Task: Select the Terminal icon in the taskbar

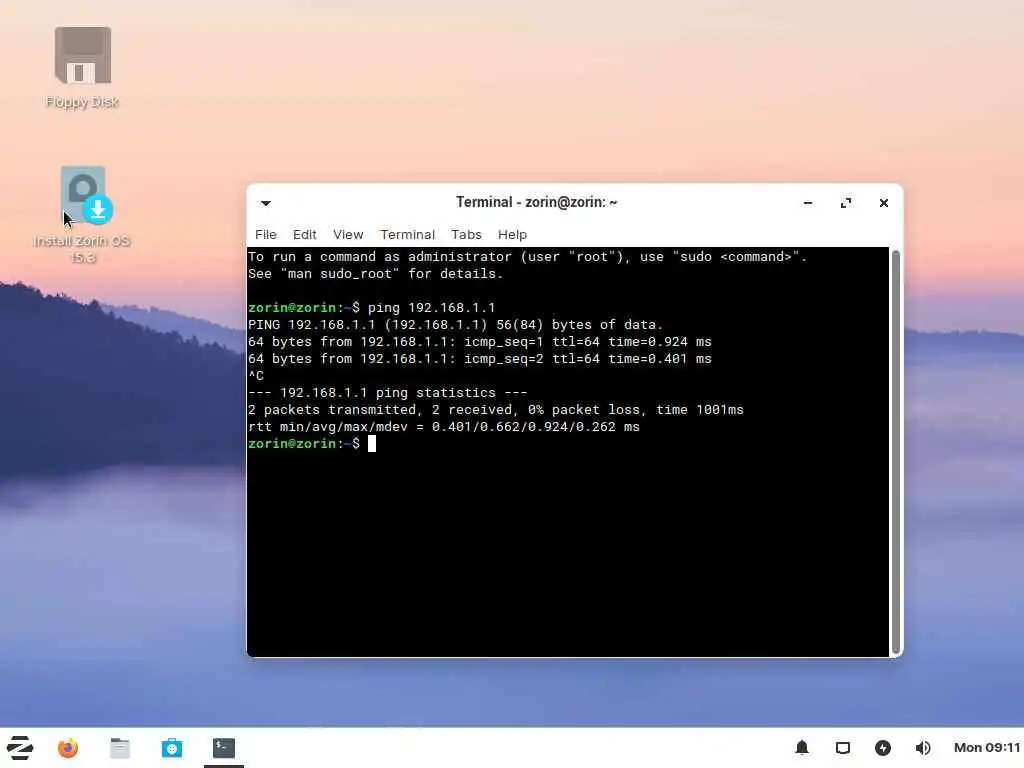Action: (x=224, y=748)
